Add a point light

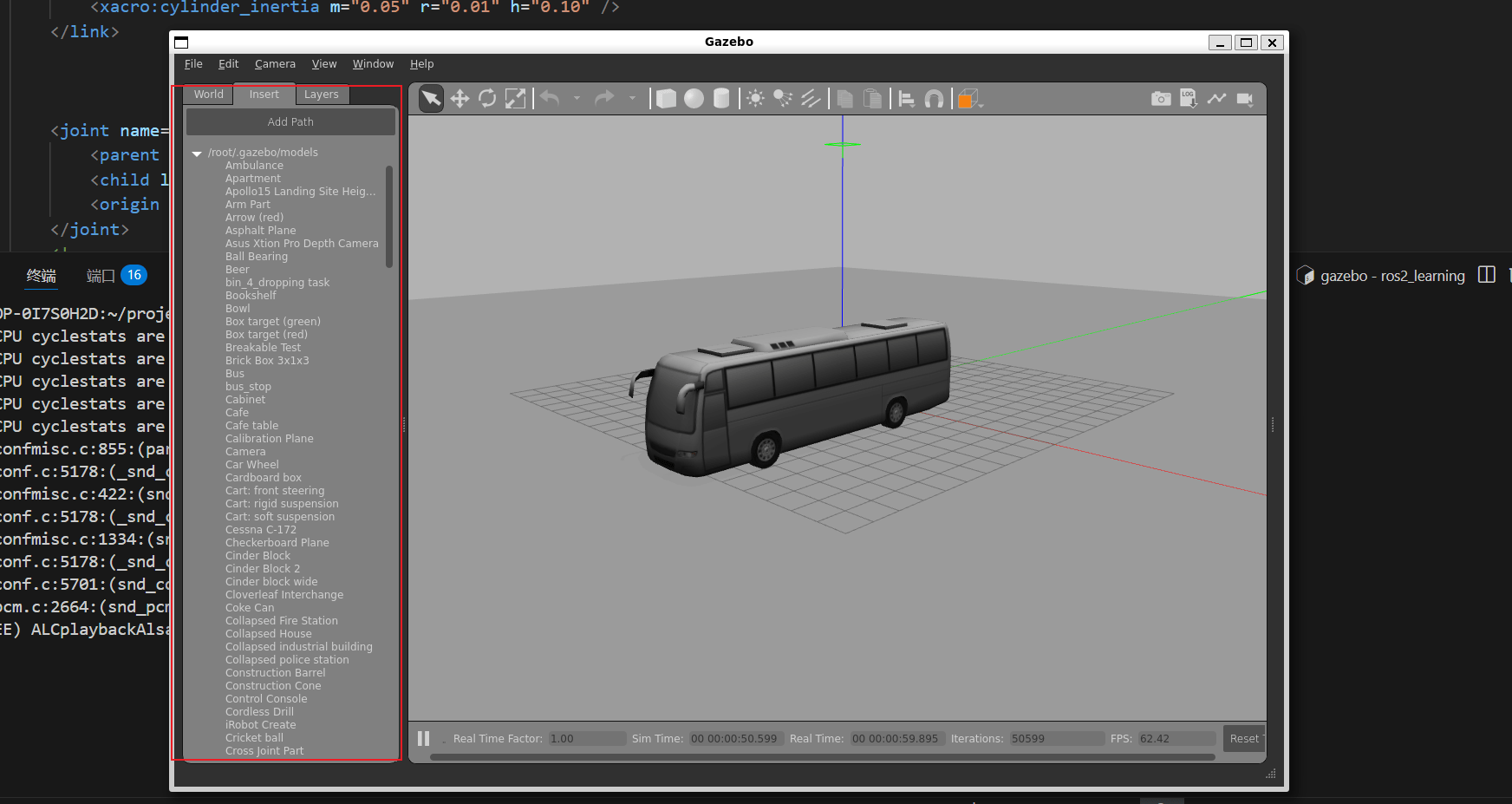point(755,99)
